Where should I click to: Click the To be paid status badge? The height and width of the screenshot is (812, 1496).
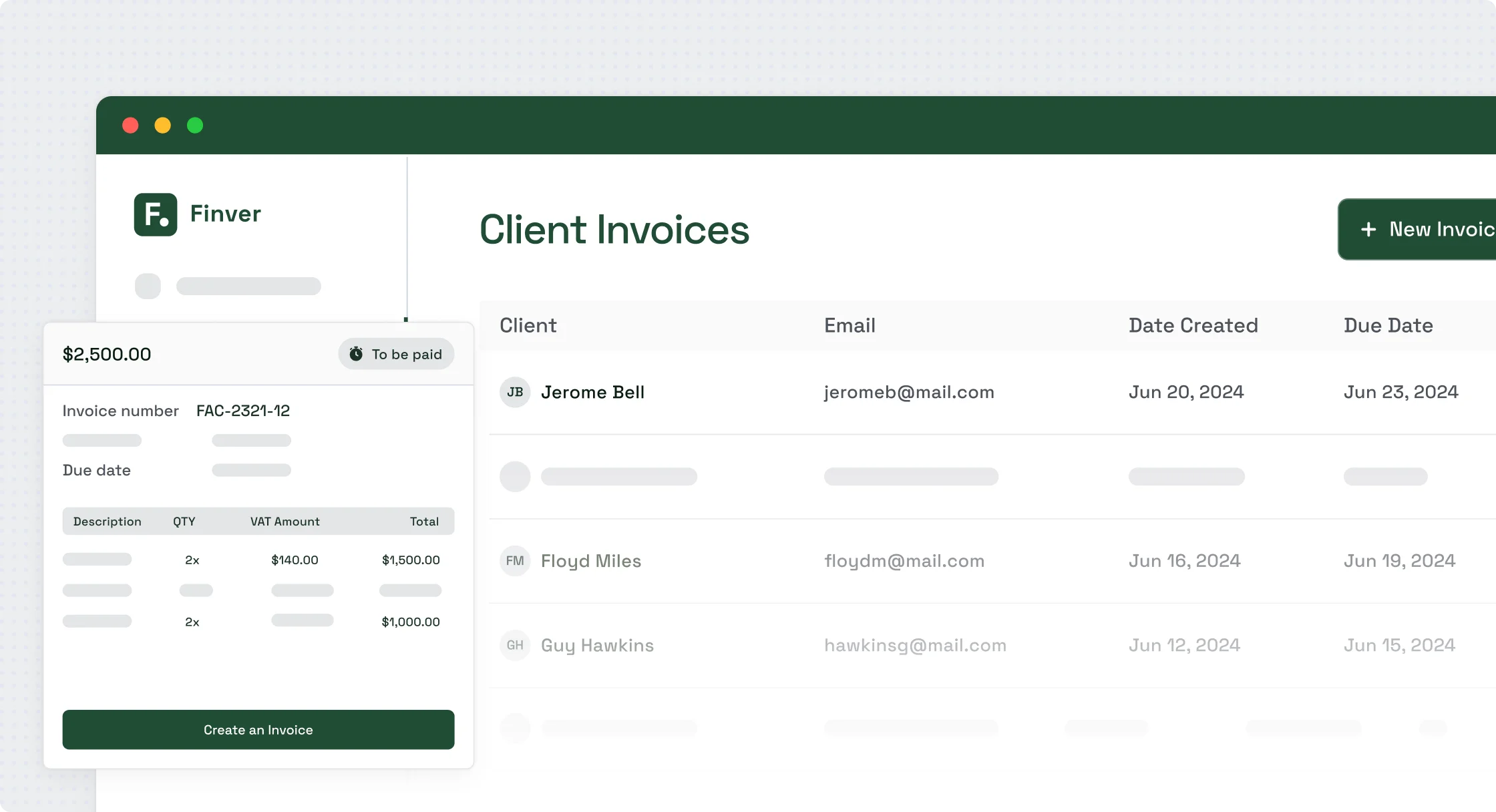pyautogui.click(x=396, y=354)
